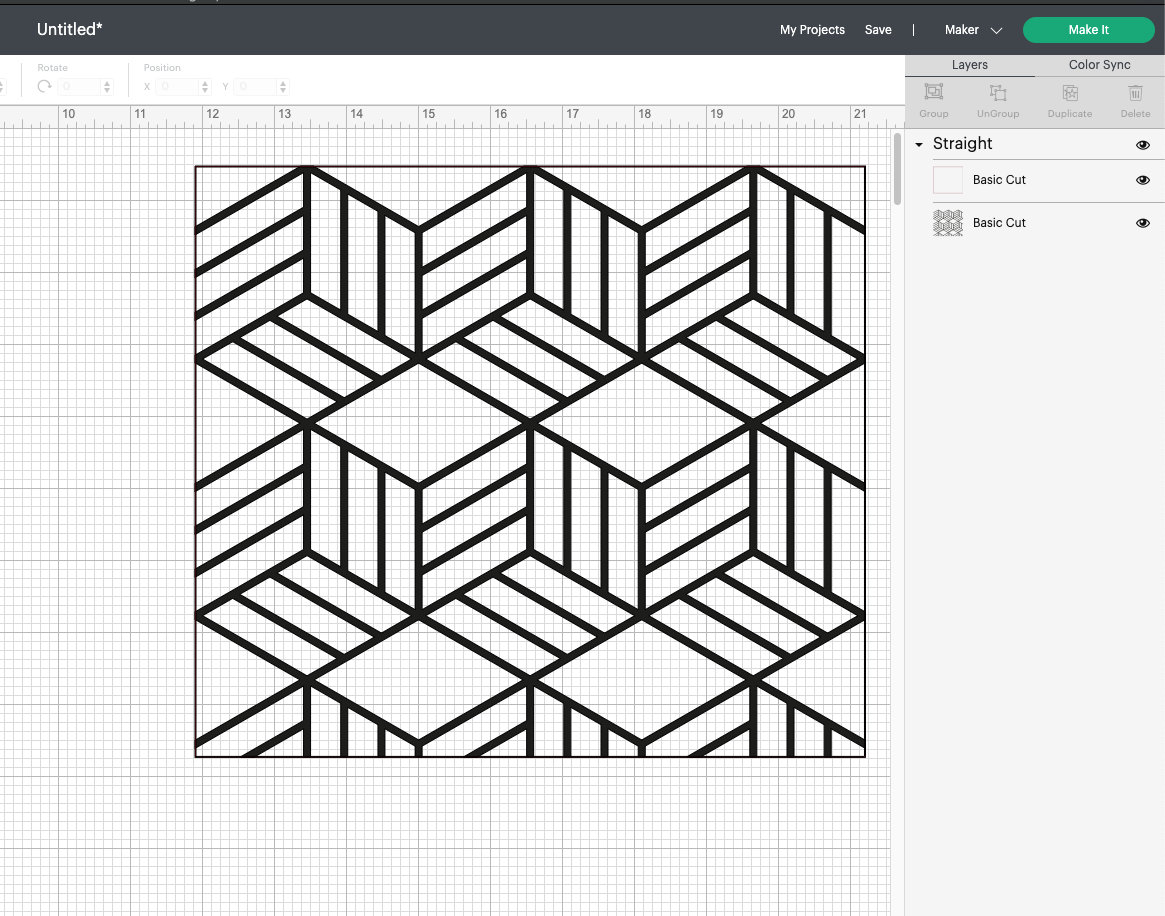
Task: Hide the Straight group with its eye toggle
Action: pos(1142,145)
